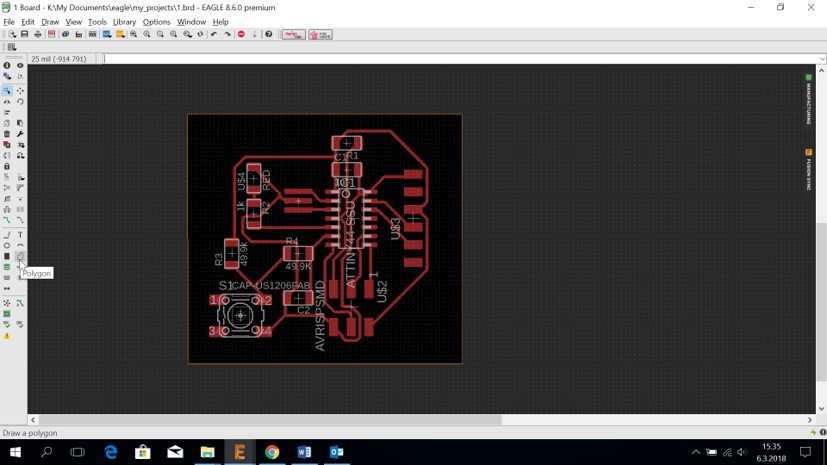827x465 pixels.
Task: Open the Options menu
Action: pyautogui.click(x=156, y=22)
